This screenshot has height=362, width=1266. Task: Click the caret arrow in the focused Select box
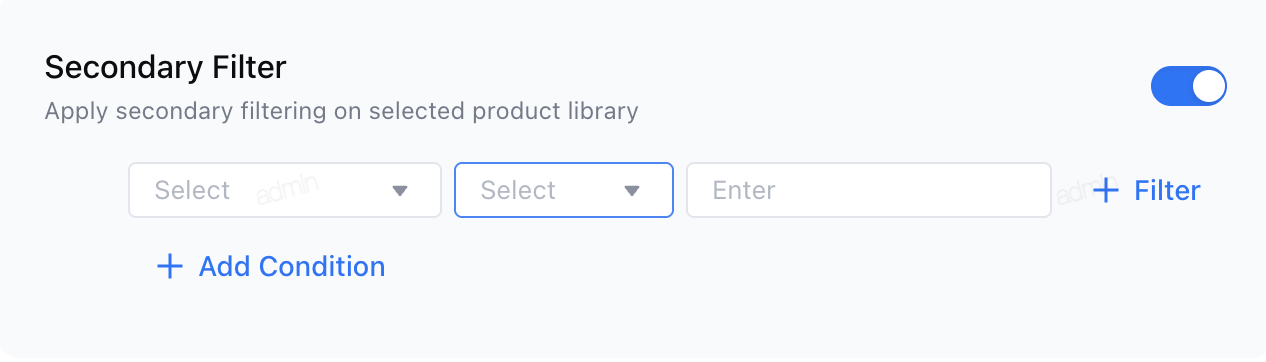pyautogui.click(x=632, y=190)
